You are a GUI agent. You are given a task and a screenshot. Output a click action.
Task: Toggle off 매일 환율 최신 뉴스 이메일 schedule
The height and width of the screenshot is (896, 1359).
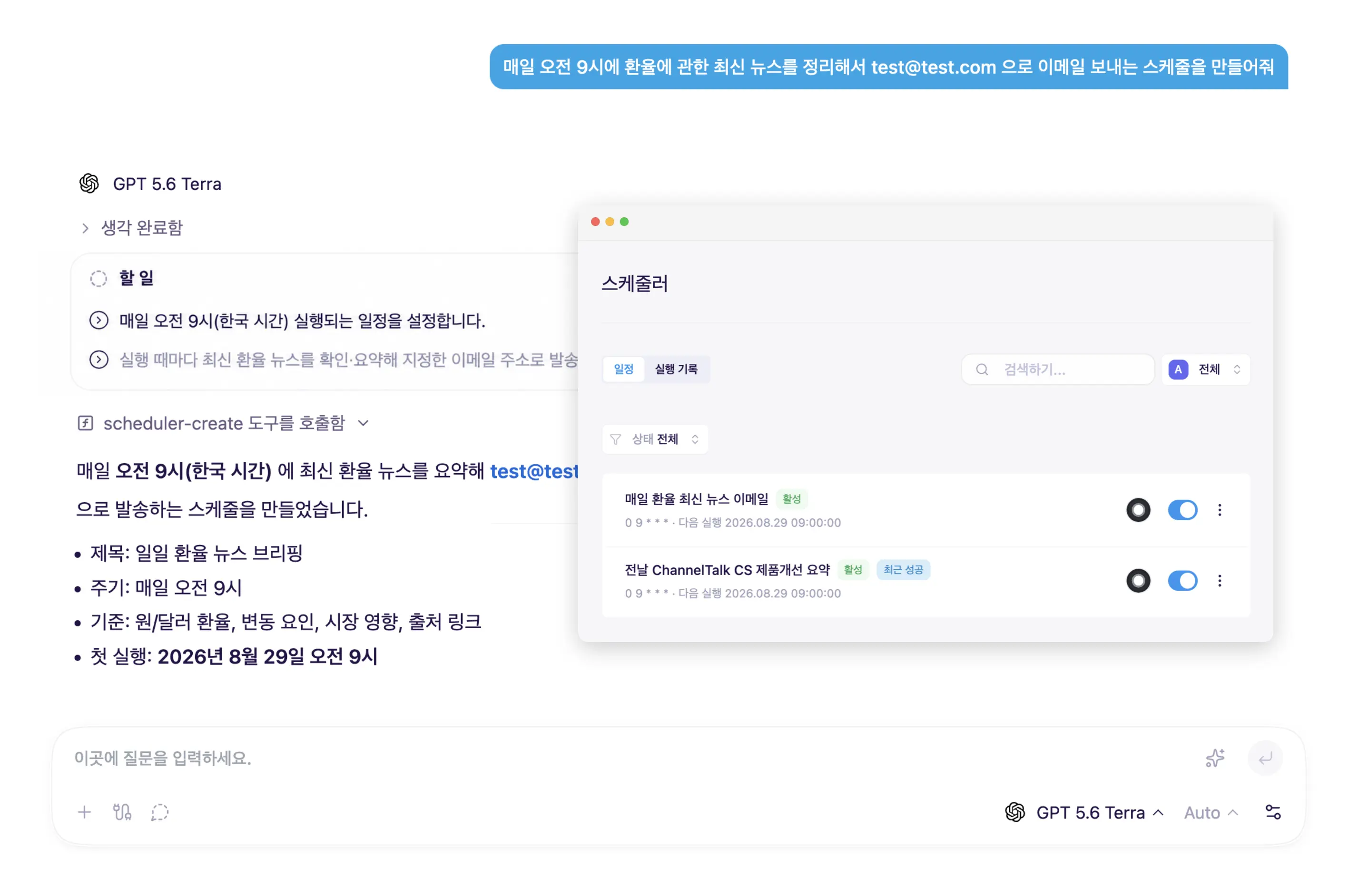point(1182,510)
